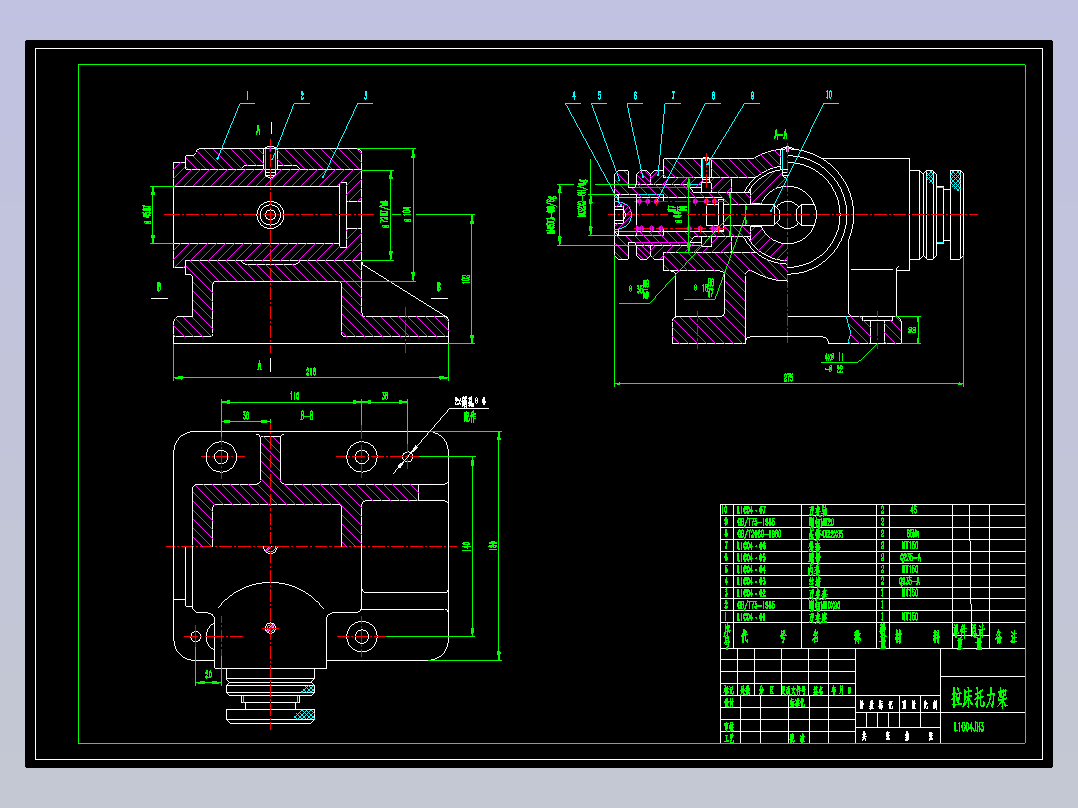Select the B-B section view label
This screenshot has height=808, width=1078.
pos(307,416)
